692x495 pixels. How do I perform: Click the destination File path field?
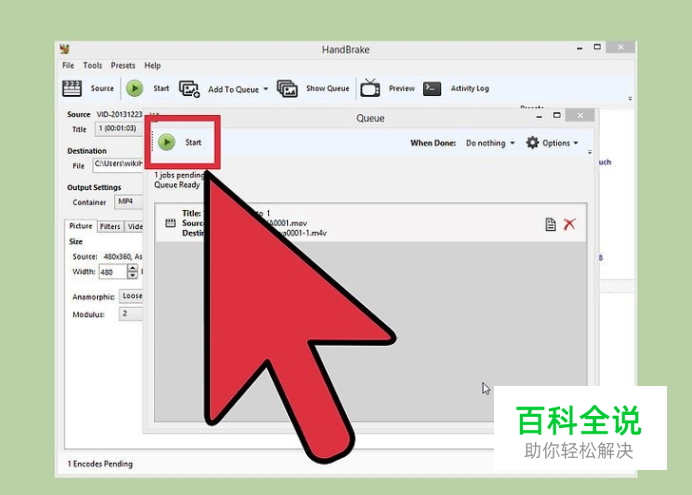(x=118, y=164)
